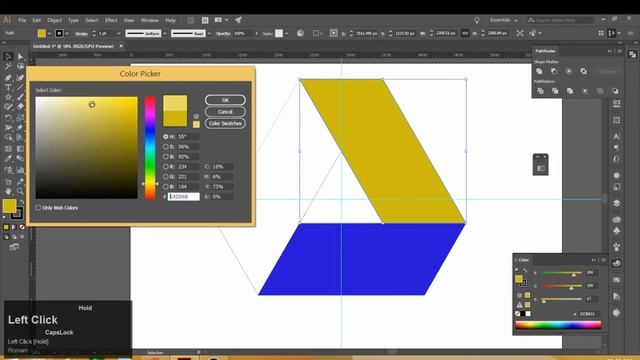The image size is (640, 360).
Task: Confirm color with the OK button
Action: tap(225, 100)
